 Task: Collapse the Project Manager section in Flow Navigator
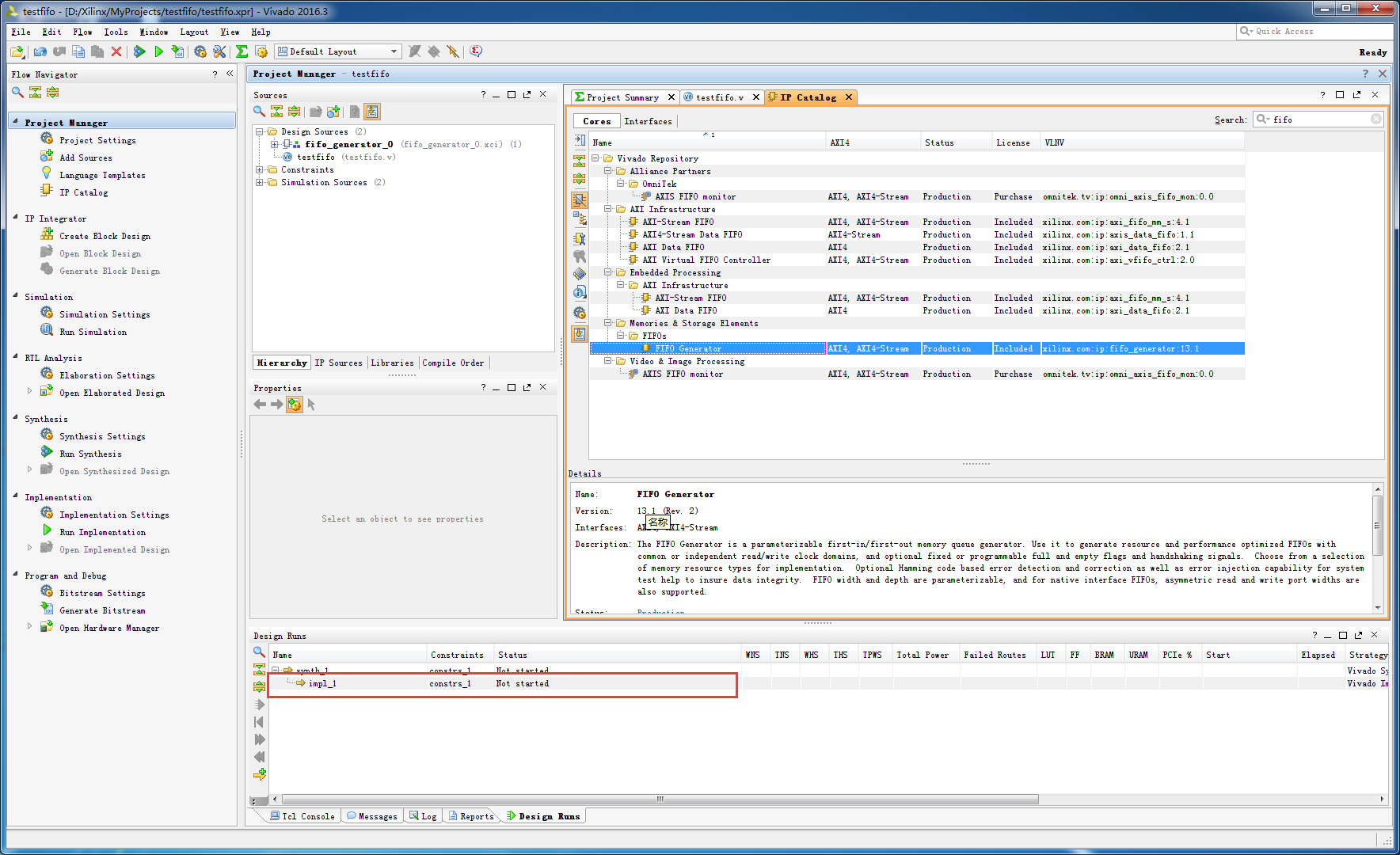[x=16, y=123]
